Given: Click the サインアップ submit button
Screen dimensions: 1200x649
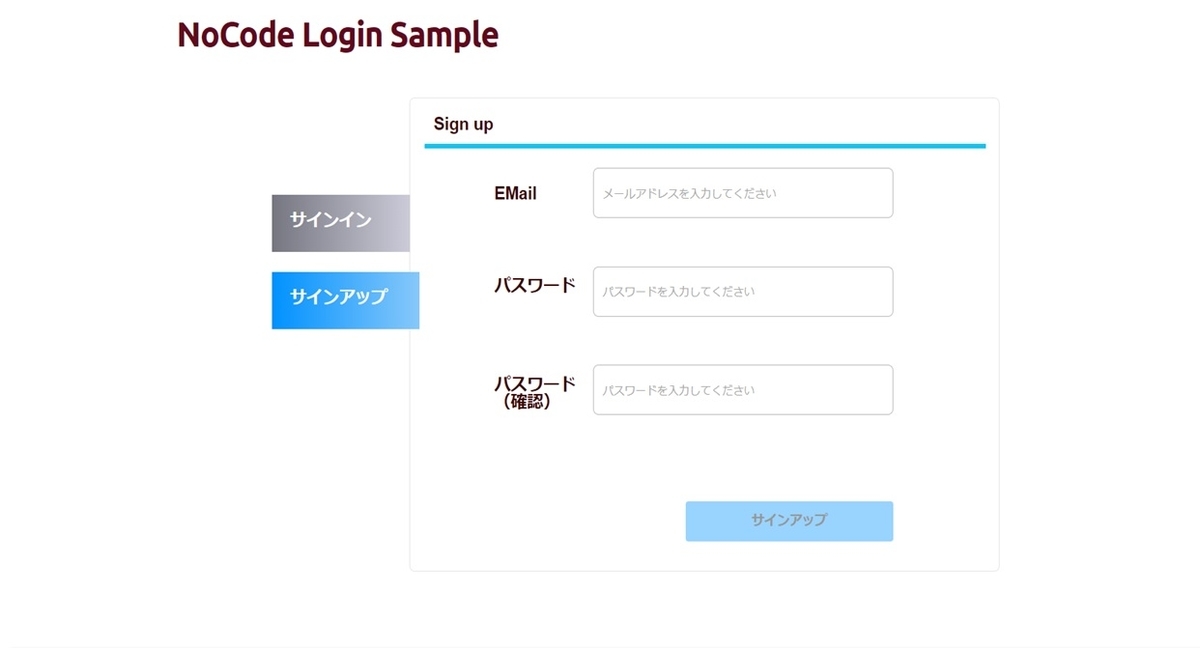Looking at the screenshot, I should [788, 520].
